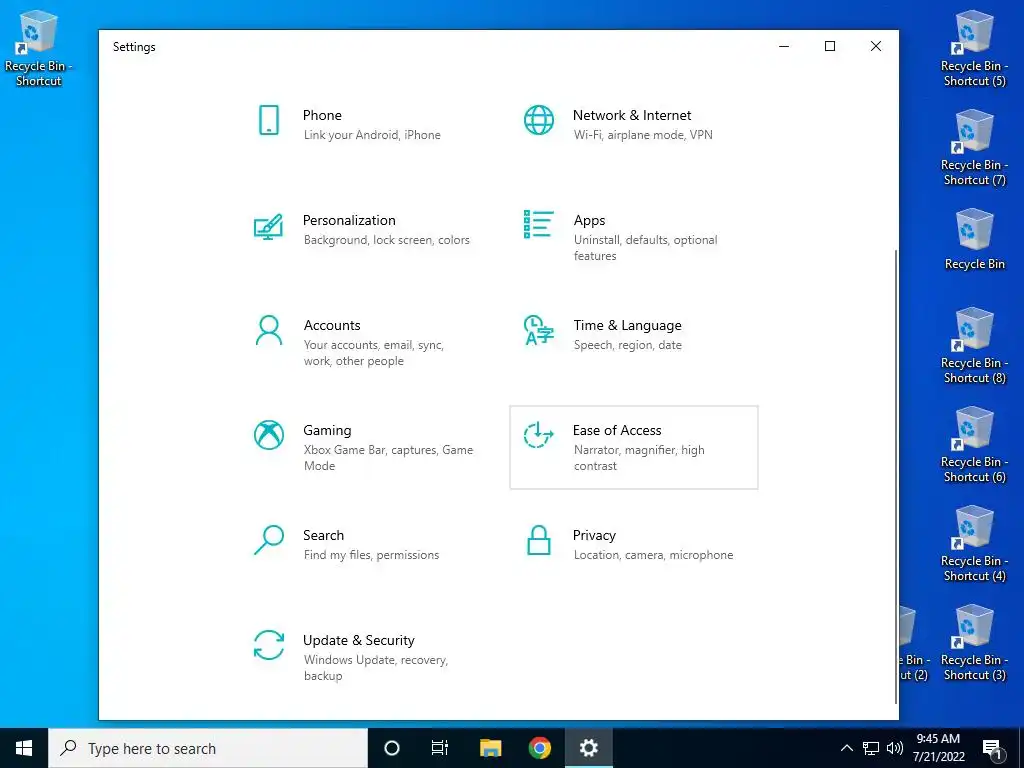
Task: Click the Settings gear taskbar icon
Action: (588, 748)
